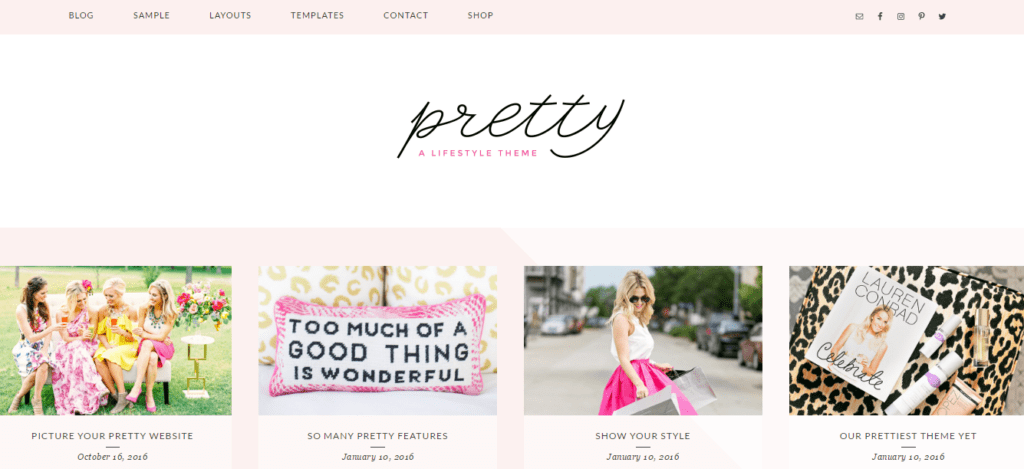This screenshot has height=469, width=1024.
Task: Click the Pretty lifestyle theme logo
Action: click(511, 128)
